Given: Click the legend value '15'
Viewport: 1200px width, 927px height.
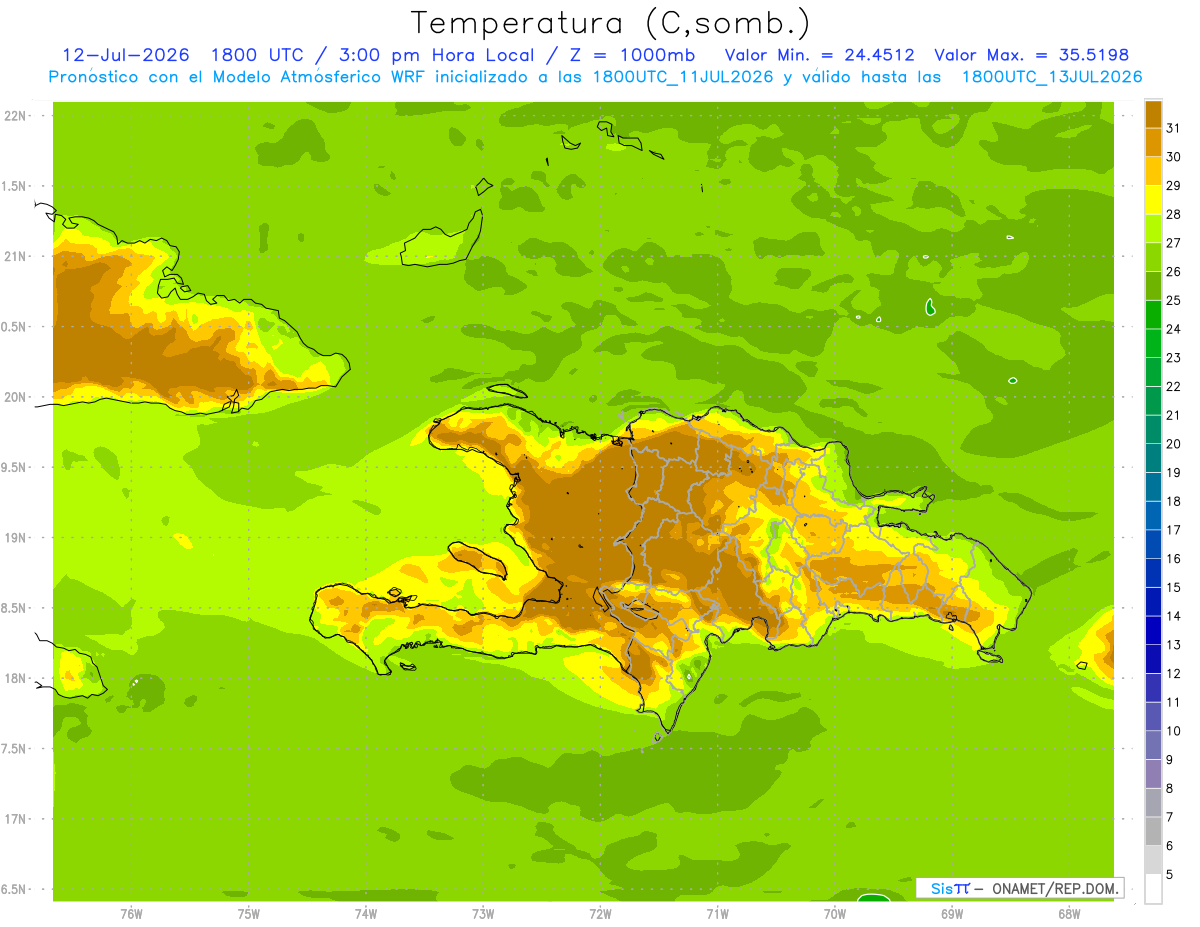Looking at the screenshot, I should pos(1174,587).
